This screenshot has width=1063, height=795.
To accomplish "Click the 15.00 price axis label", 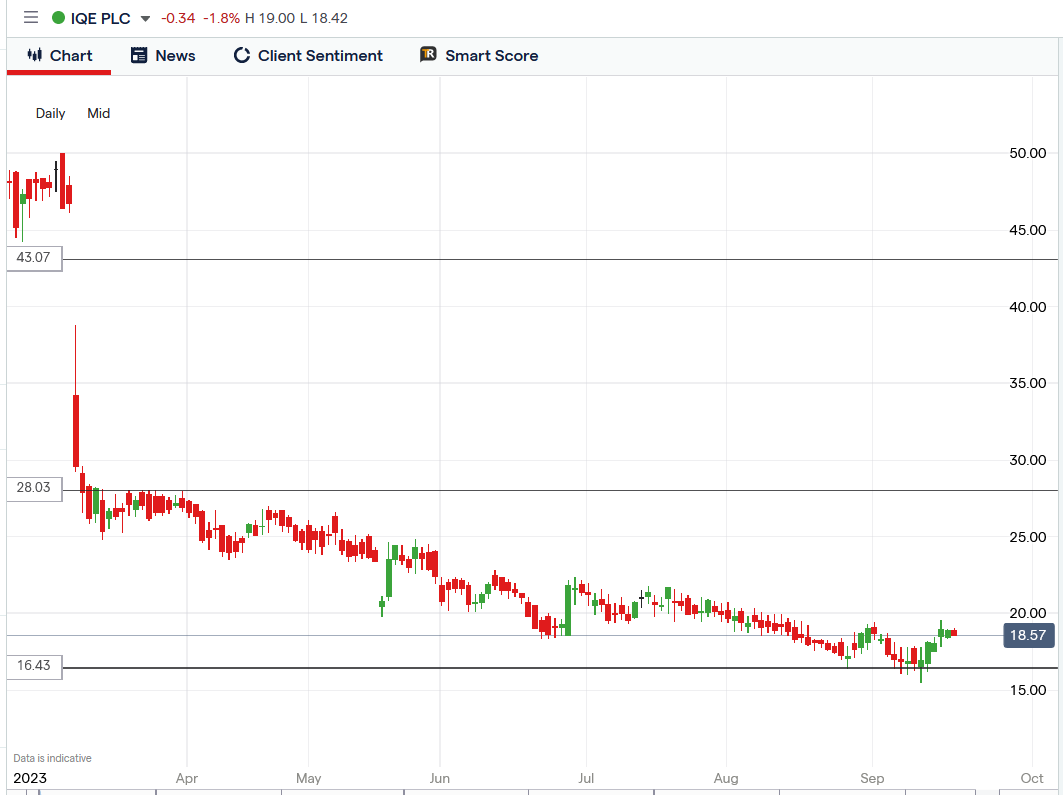I will (x=1028, y=691).
